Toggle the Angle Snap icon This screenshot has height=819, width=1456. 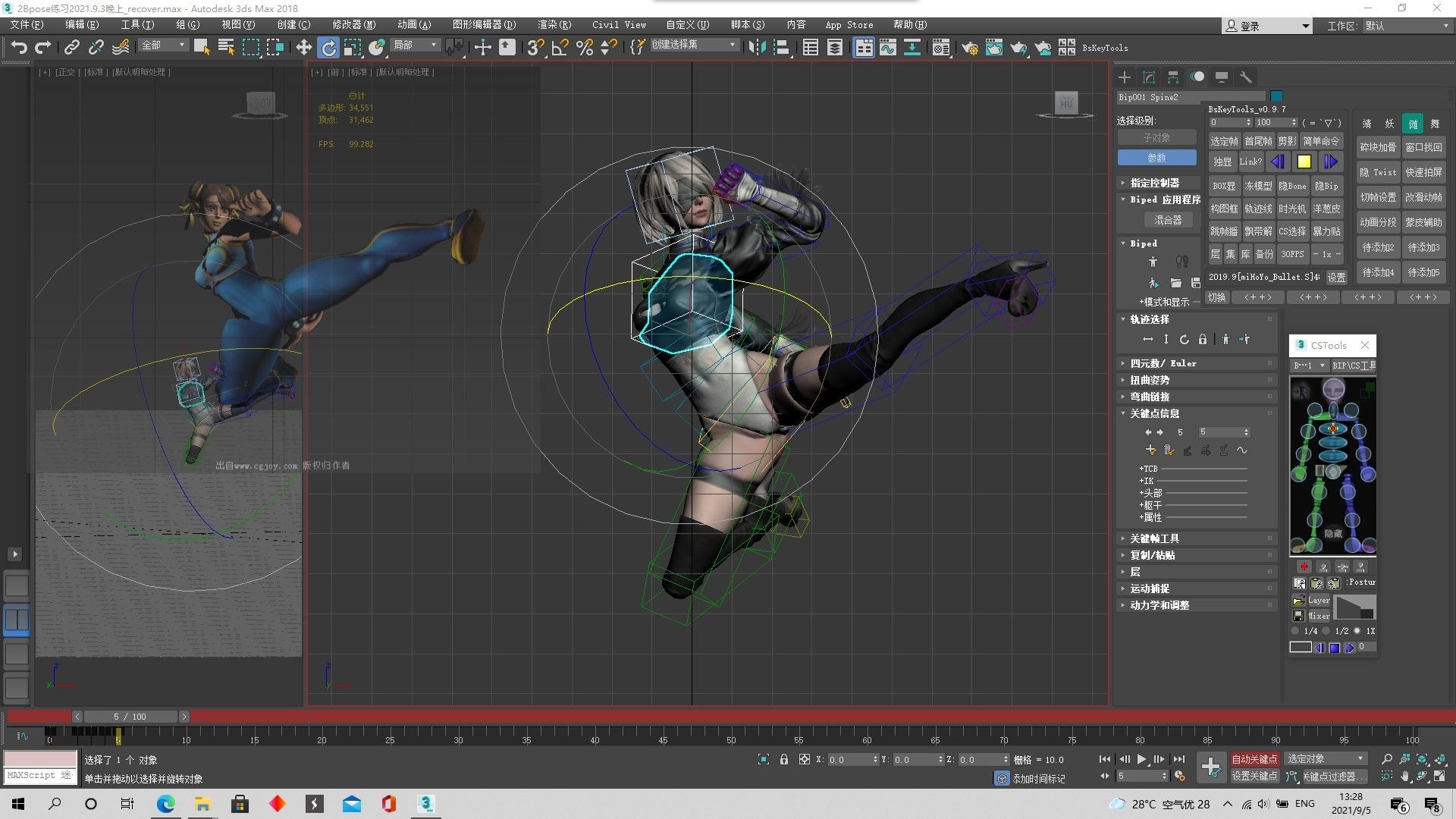point(560,47)
